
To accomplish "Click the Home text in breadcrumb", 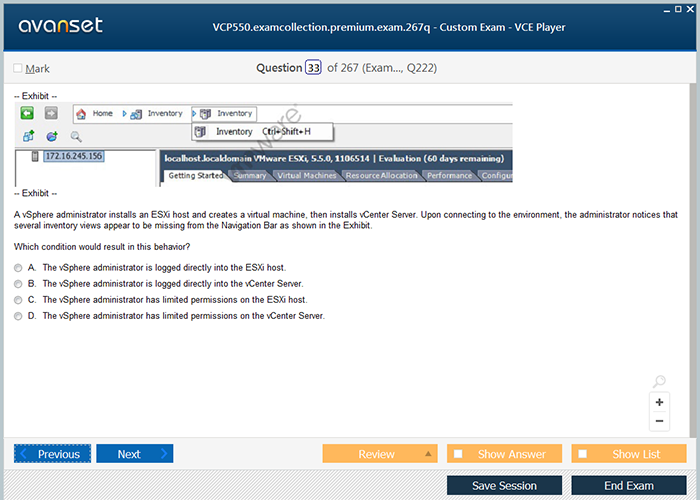I will tap(103, 113).
